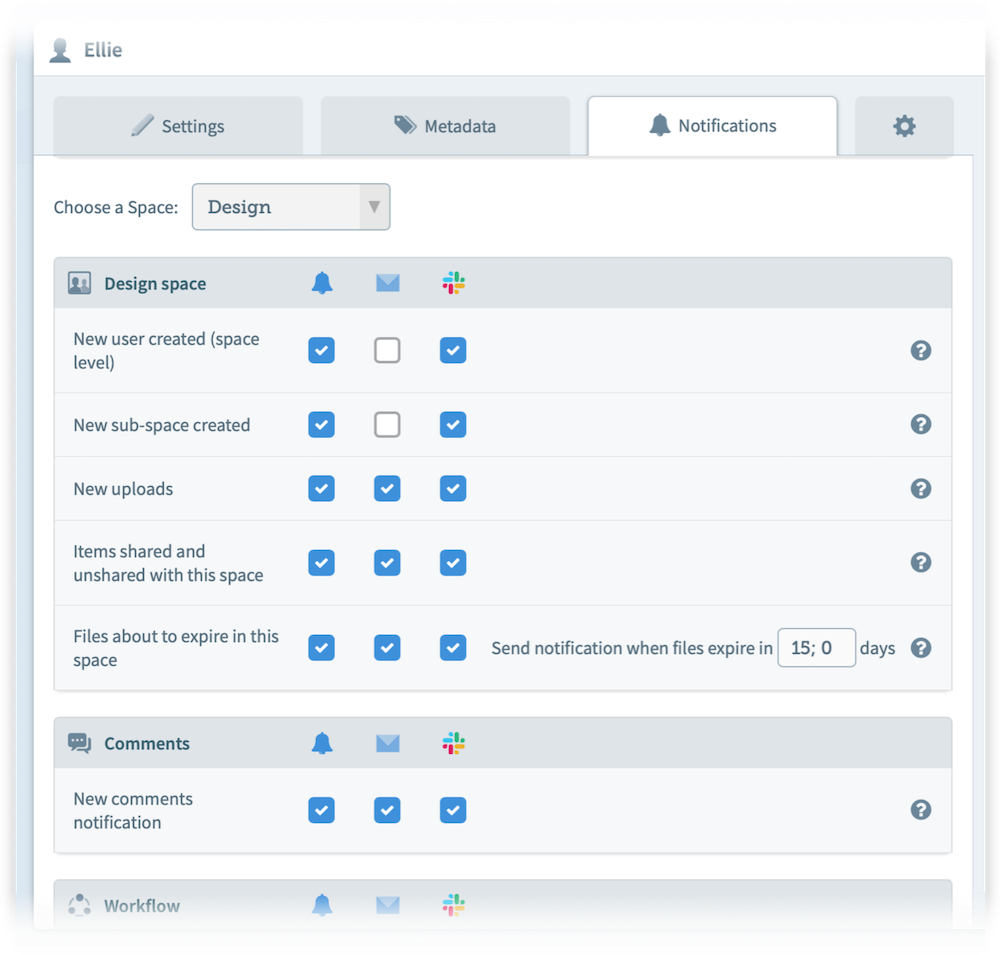
Task: Click the 'Workflow' section title
Action: pos(142,906)
